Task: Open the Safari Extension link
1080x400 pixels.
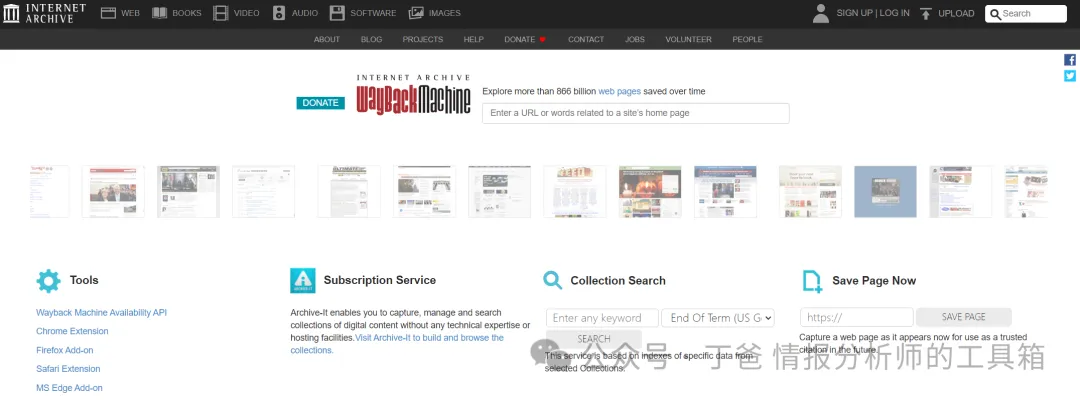Action: coord(68,369)
